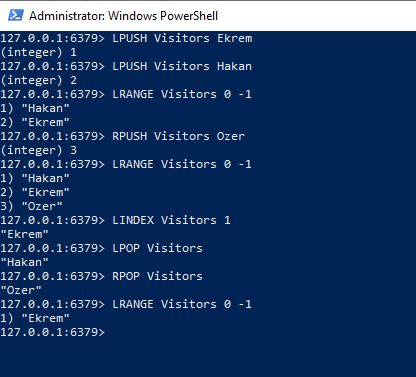Click the (integer) 2 output line
Image resolution: width=416 pixels, height=377 pixels.
pyautogui.click(x=38, y=80)
